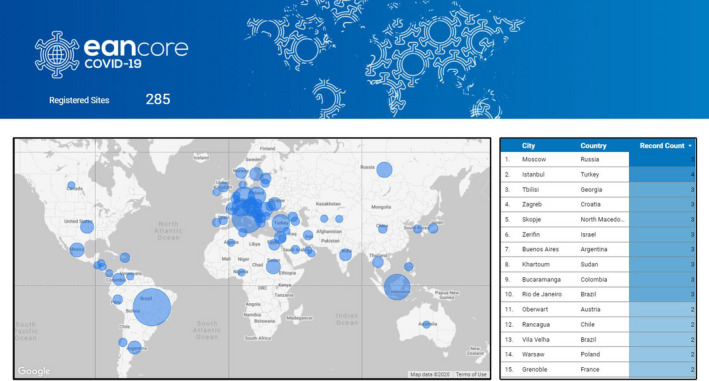Click the Registered Sites 285 scorecard
709x381 pixels.
[110, 99]
